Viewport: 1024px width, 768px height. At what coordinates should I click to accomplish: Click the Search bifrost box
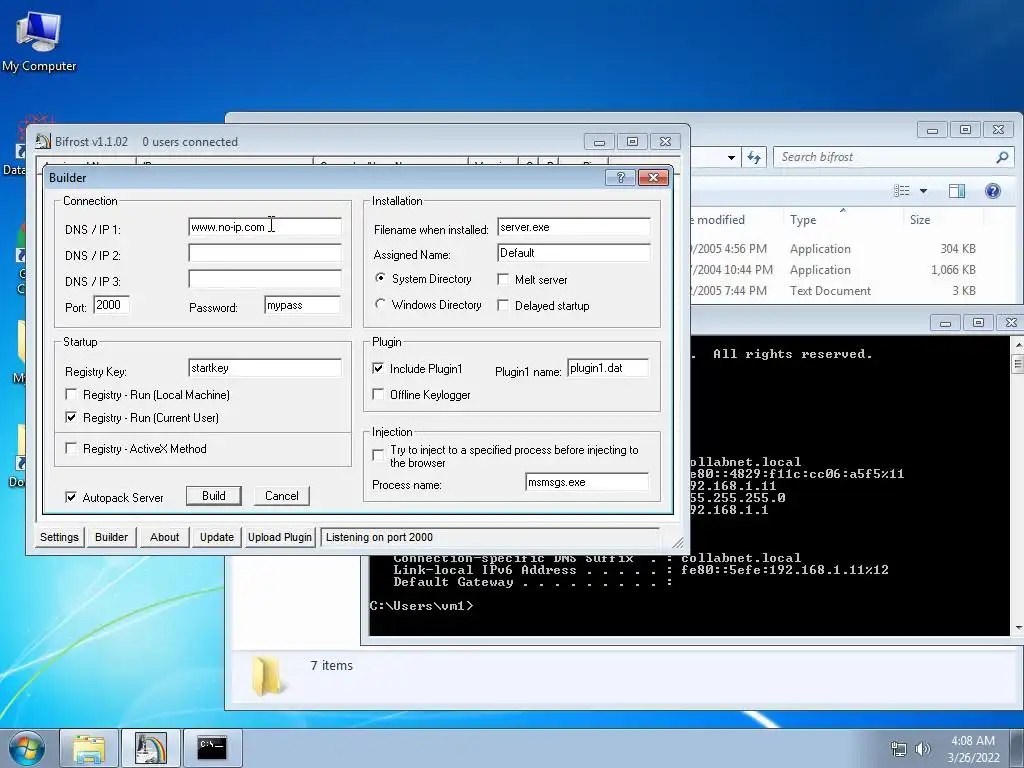892,157
